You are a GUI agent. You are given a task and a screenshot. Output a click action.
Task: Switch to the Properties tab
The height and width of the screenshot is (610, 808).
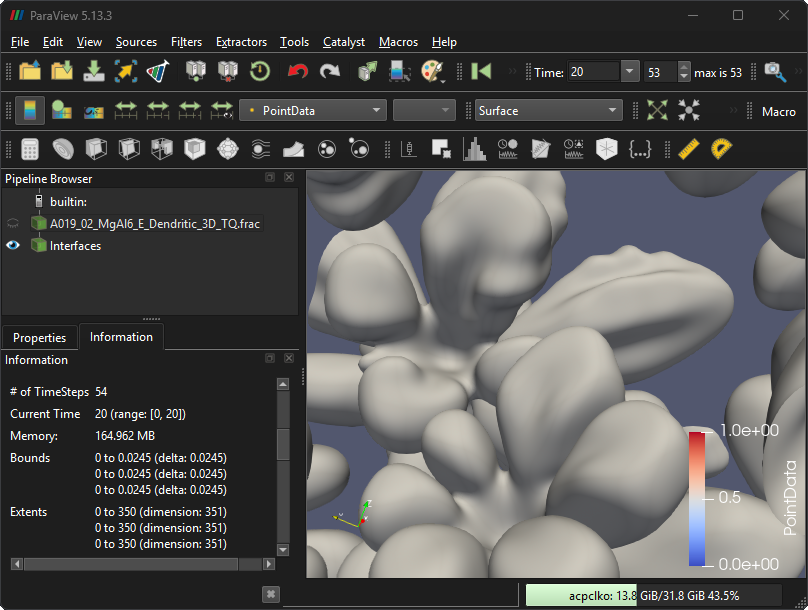click(x=40, y=338)
